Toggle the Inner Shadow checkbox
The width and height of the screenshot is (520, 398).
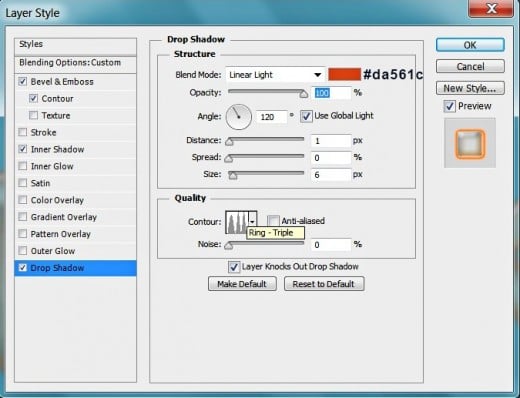pos(23,149)
